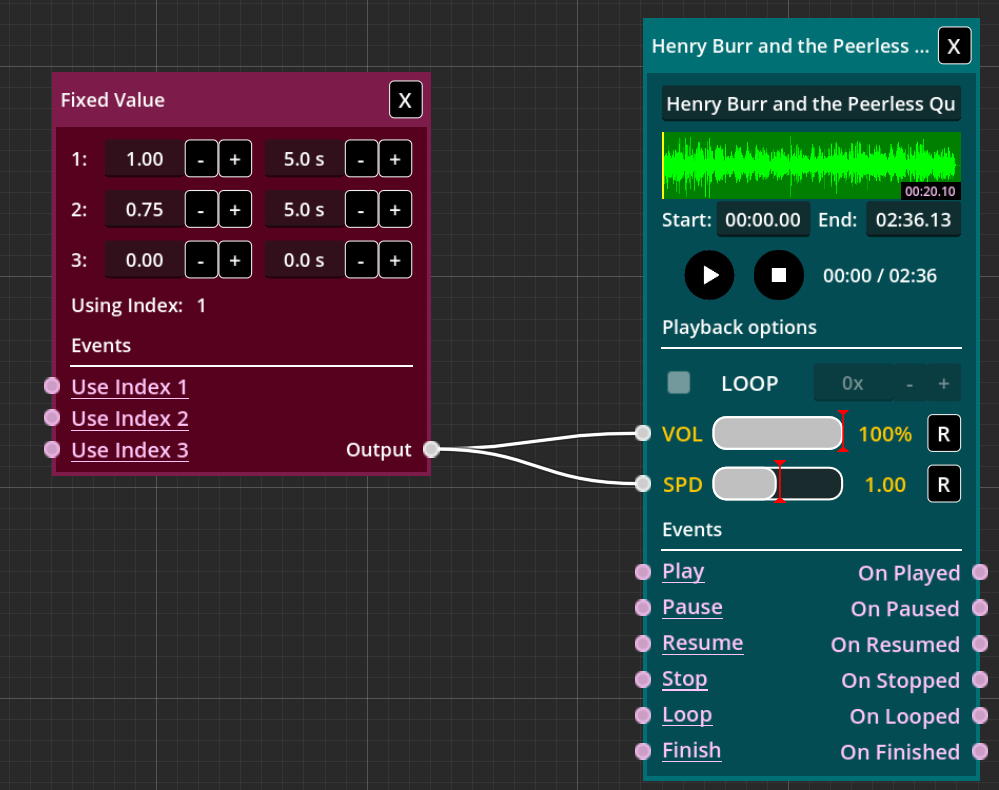Select the On Finished output port
This screenshot has width=999, height=790.
coord(979,752)
